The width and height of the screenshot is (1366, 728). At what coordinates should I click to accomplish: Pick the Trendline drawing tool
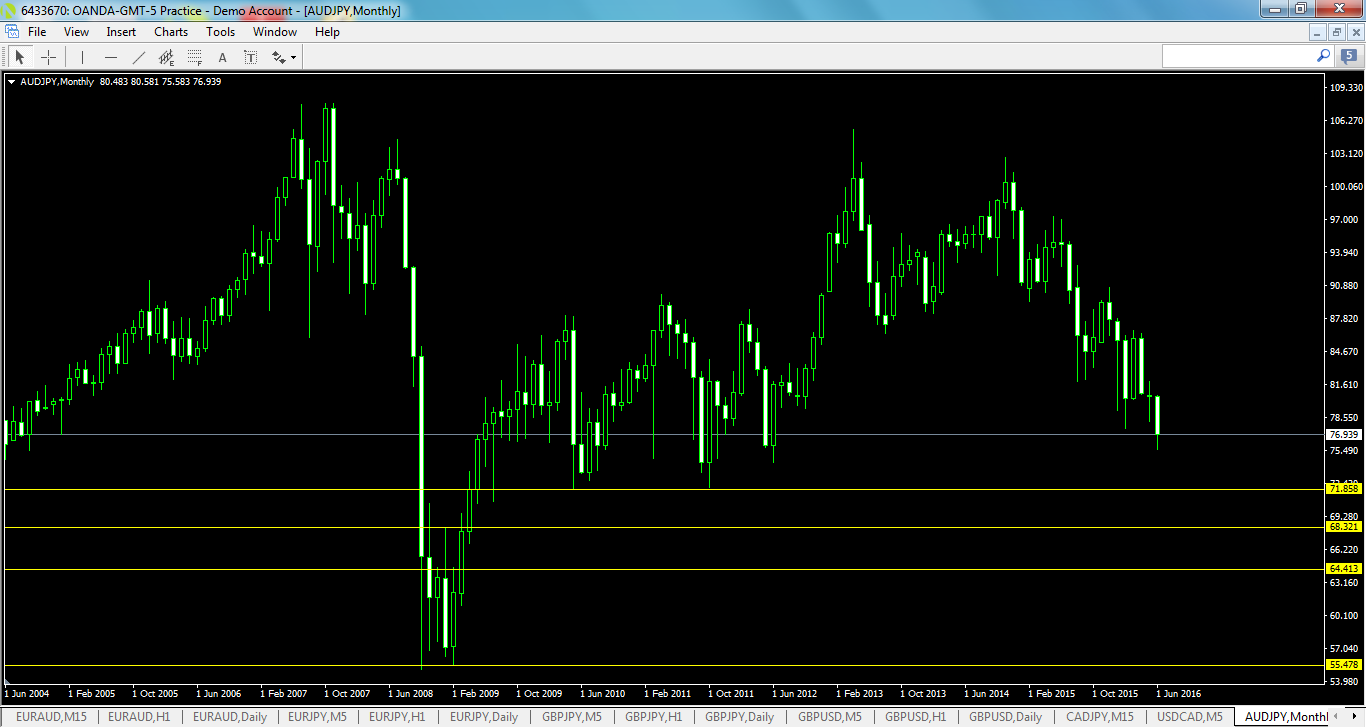point(138,57)
